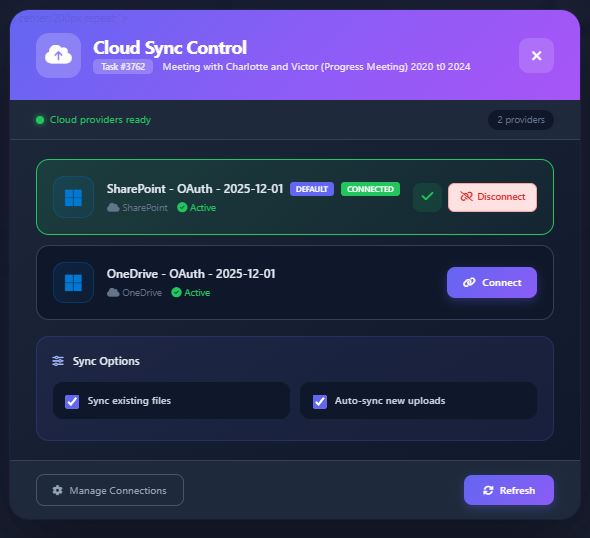Click the cloud icon beside OneDrive label

tap(113, 293)
